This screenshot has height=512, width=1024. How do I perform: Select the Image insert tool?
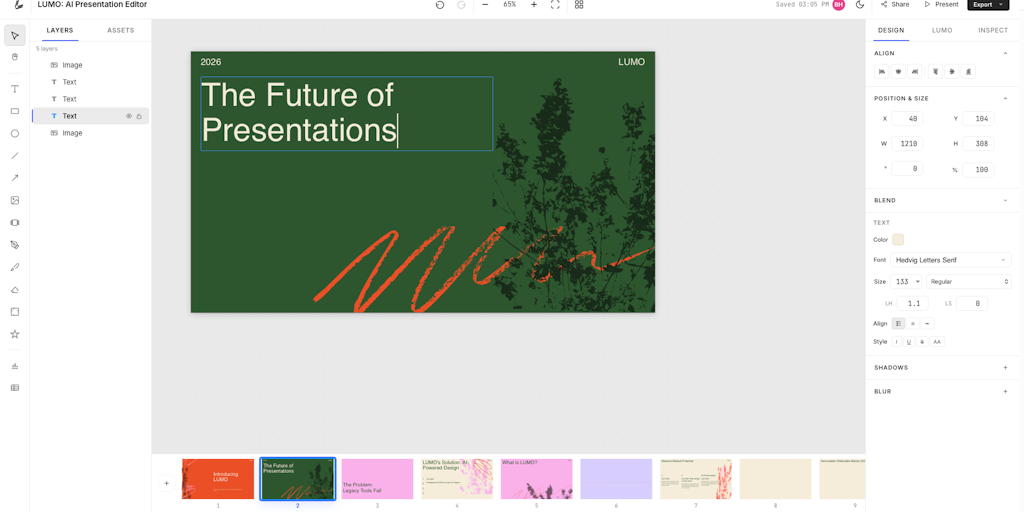pyautogui.click(x=15, y=200)
